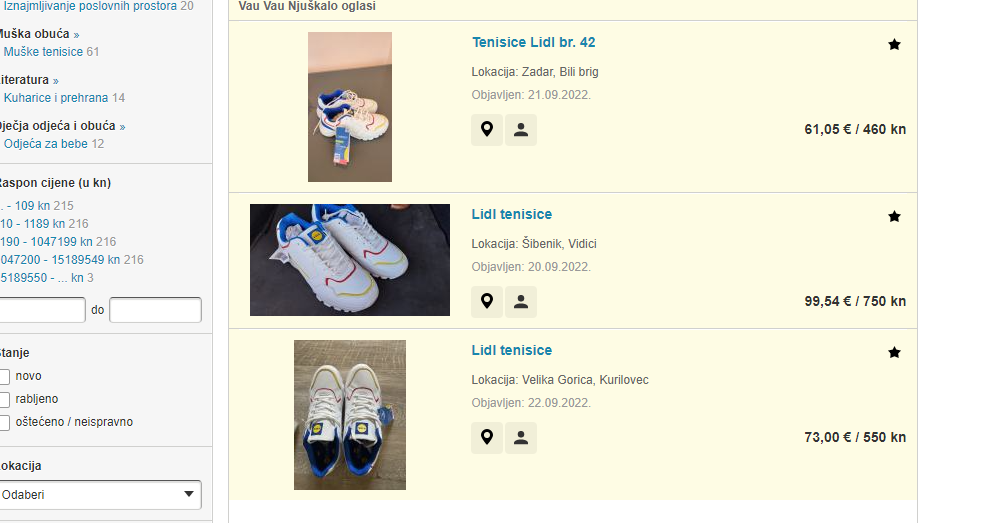Tick the rabljeno condition checkbox

click(4, 399)
